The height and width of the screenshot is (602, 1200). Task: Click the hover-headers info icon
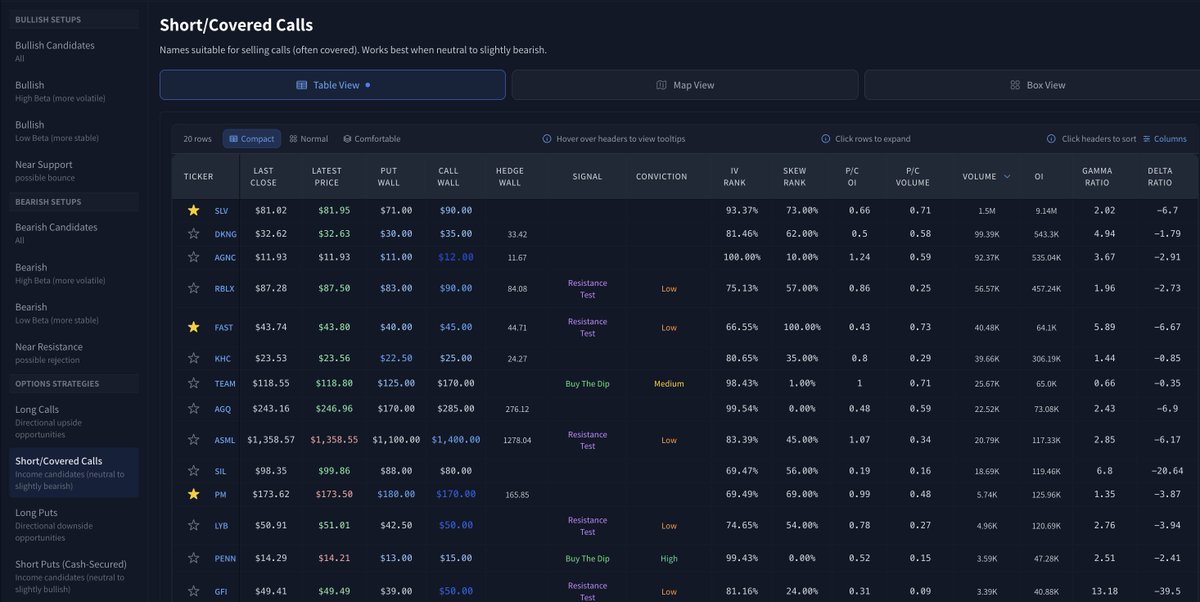547,139
